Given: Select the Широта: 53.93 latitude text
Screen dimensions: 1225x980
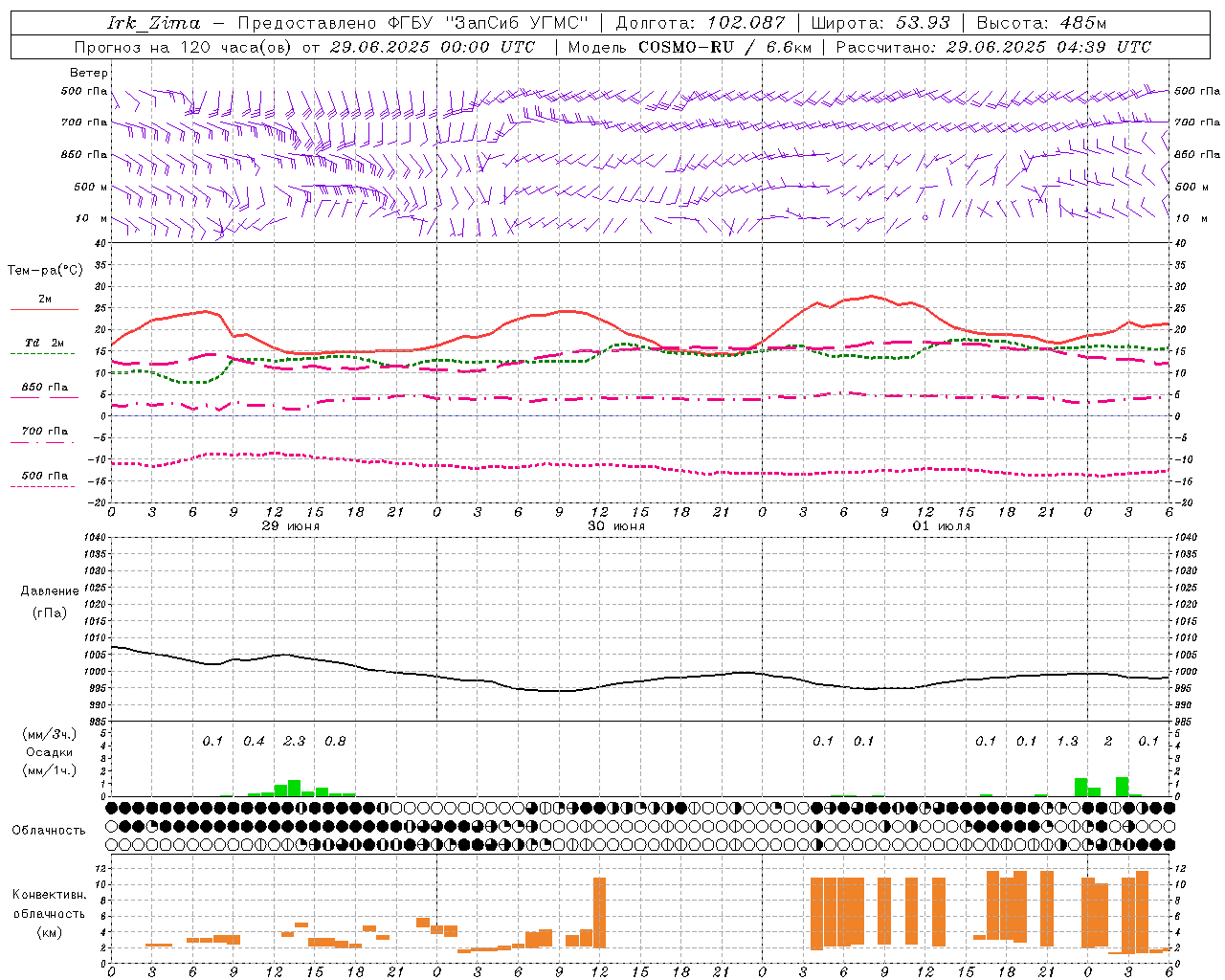Looking at the screenshot, I should point(880,23).
